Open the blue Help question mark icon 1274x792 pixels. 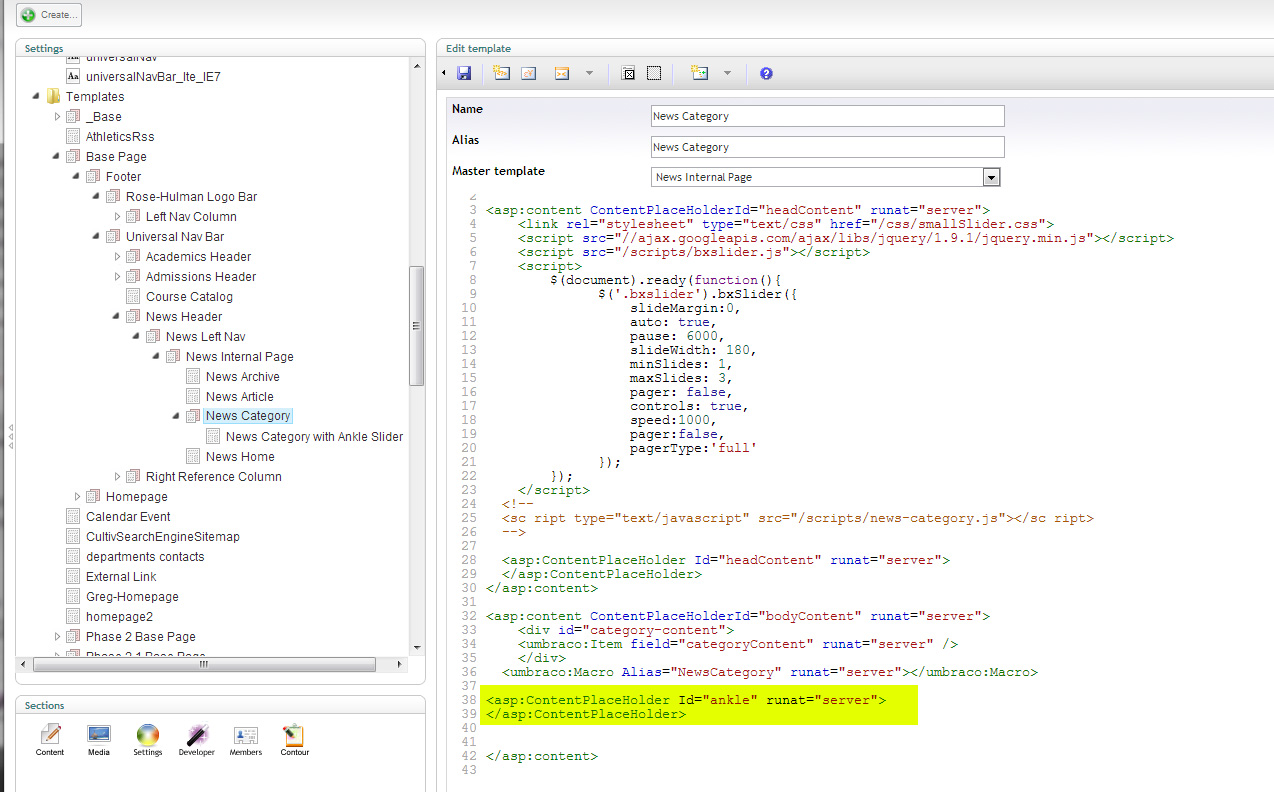click(x=766, y=73)
